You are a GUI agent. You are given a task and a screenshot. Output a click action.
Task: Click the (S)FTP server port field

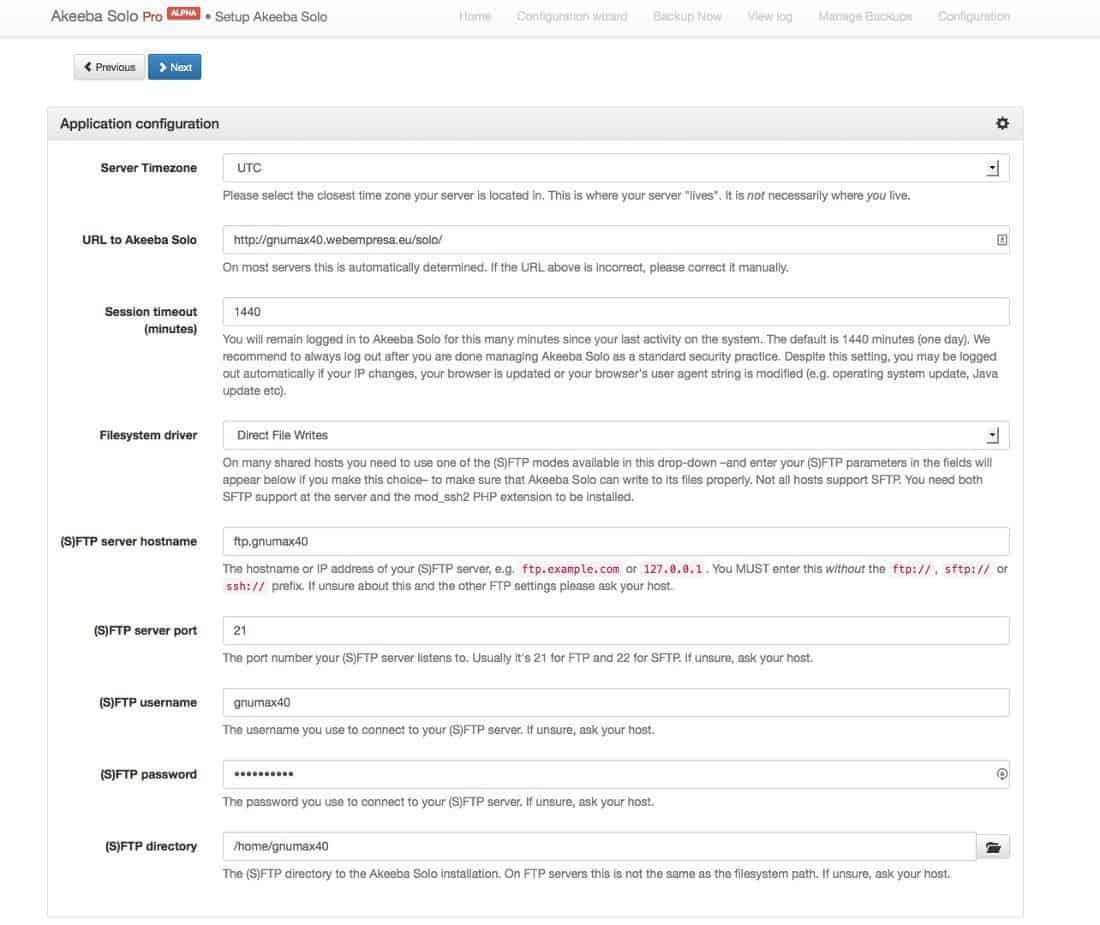(x=616, y=630)
